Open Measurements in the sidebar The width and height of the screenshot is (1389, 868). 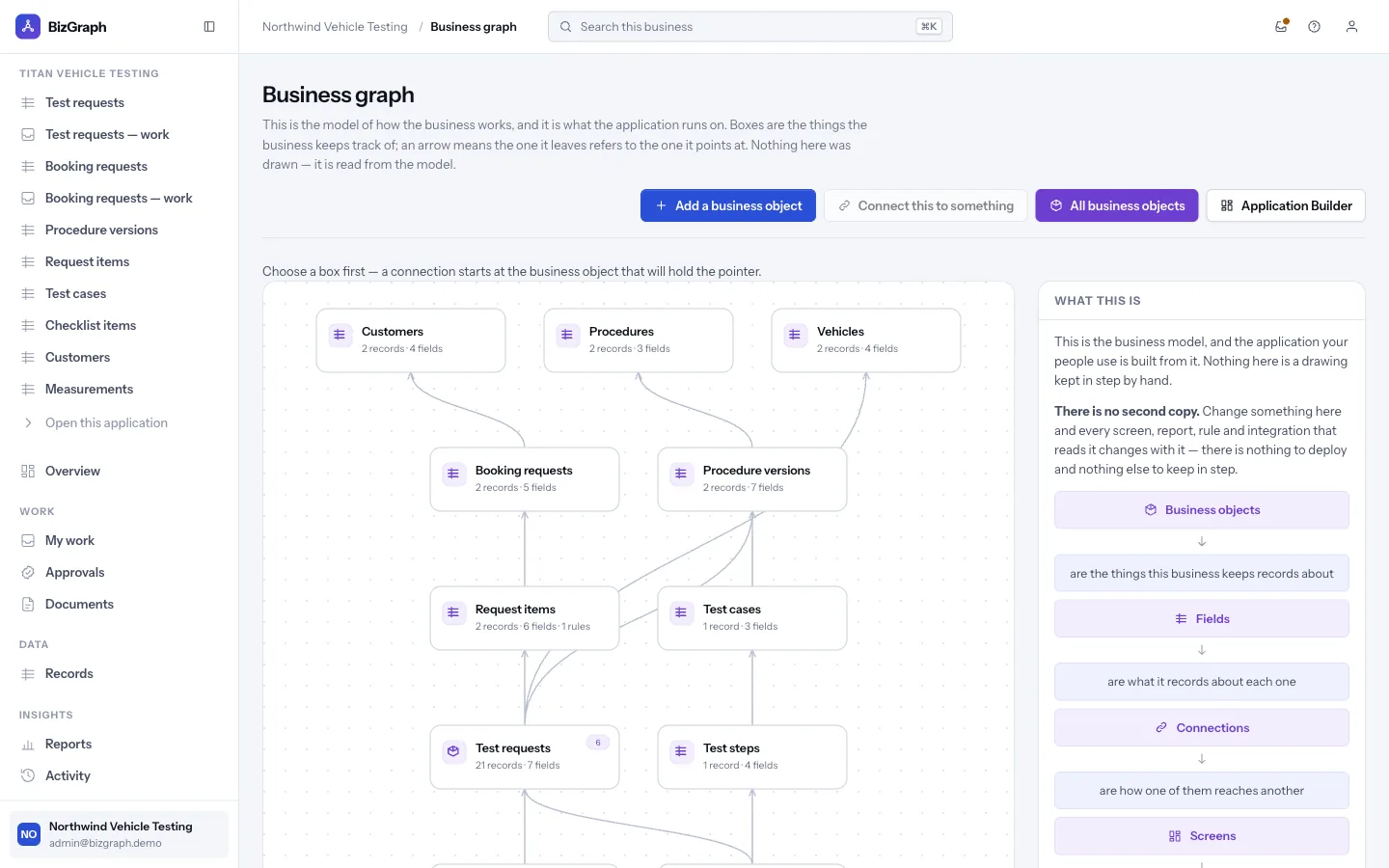pos(120,390)
